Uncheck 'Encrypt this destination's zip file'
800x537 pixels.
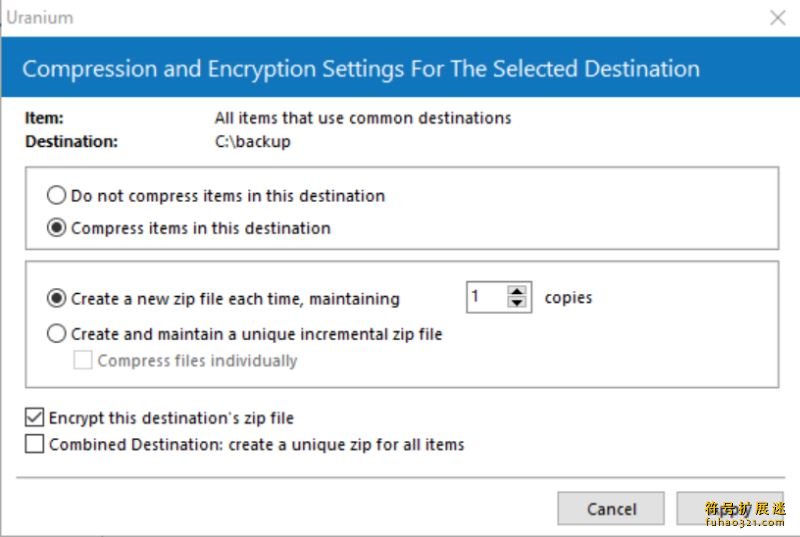click(x=35, y=417)
